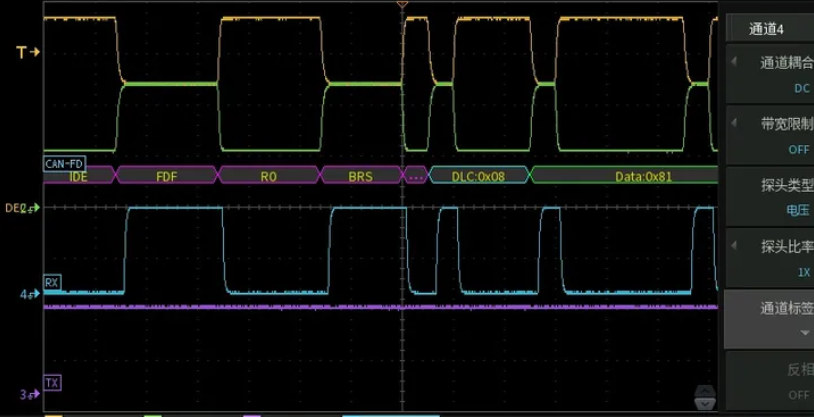The width and height of the screenshot is (814, 417).
Task: Click the TX channel label
Action: (x=52, y=383)
